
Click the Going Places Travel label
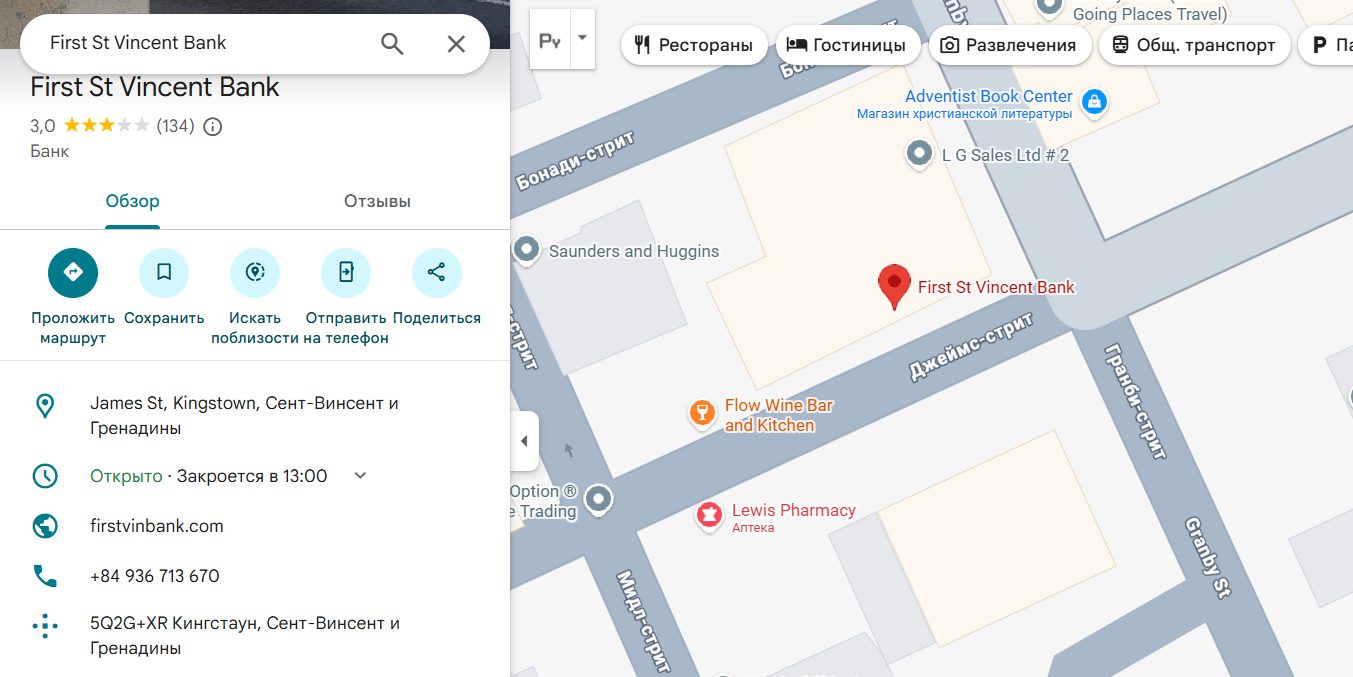point(1150,14)
